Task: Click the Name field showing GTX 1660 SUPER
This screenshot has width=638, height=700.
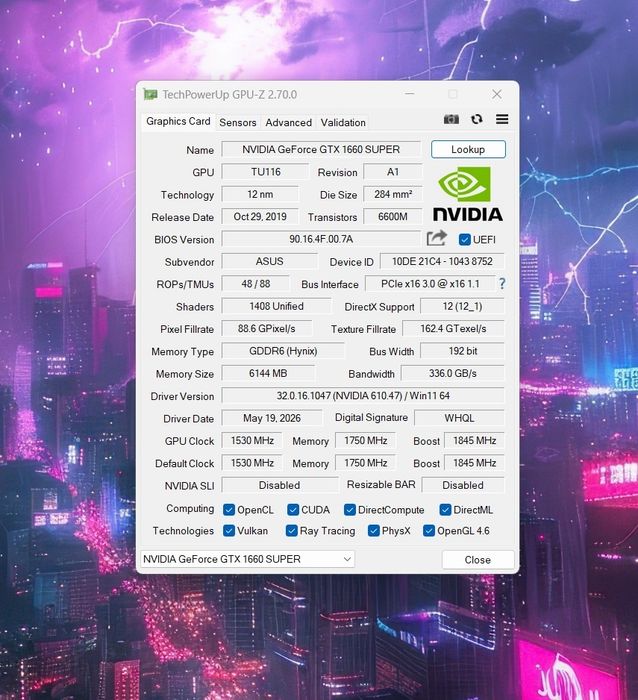Action: (x=321, y=149)
